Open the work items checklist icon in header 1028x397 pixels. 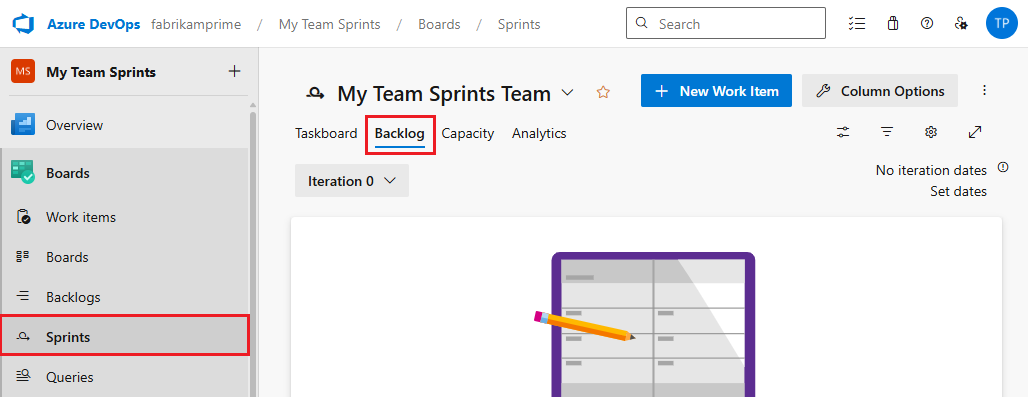click(856, 24)
